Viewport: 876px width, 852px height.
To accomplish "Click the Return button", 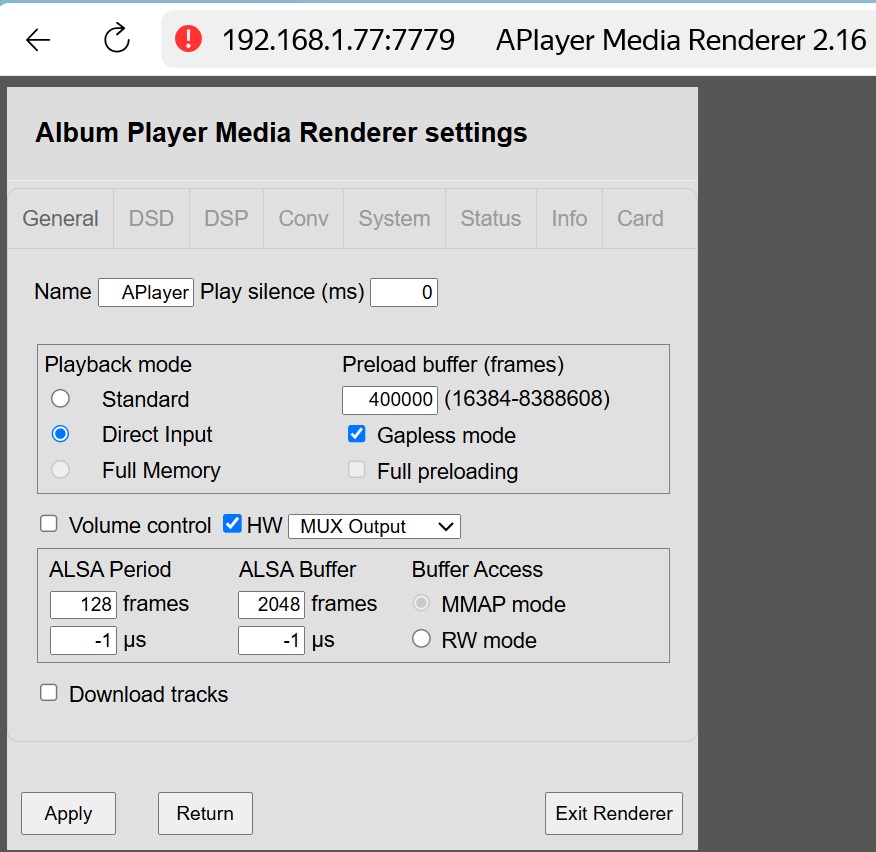I will pyautogui.click(x=205, y=813).
